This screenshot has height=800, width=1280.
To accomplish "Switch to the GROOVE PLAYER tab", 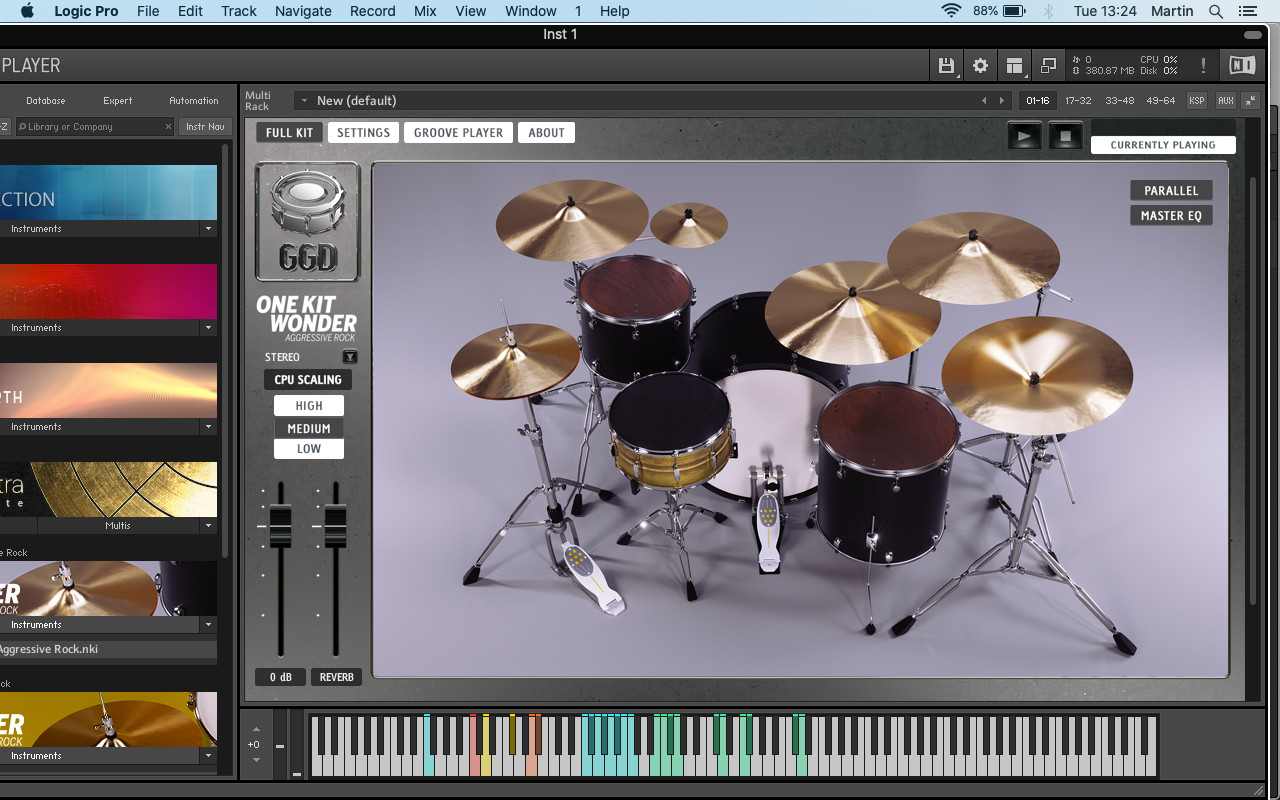I will [x=459, y=133].
